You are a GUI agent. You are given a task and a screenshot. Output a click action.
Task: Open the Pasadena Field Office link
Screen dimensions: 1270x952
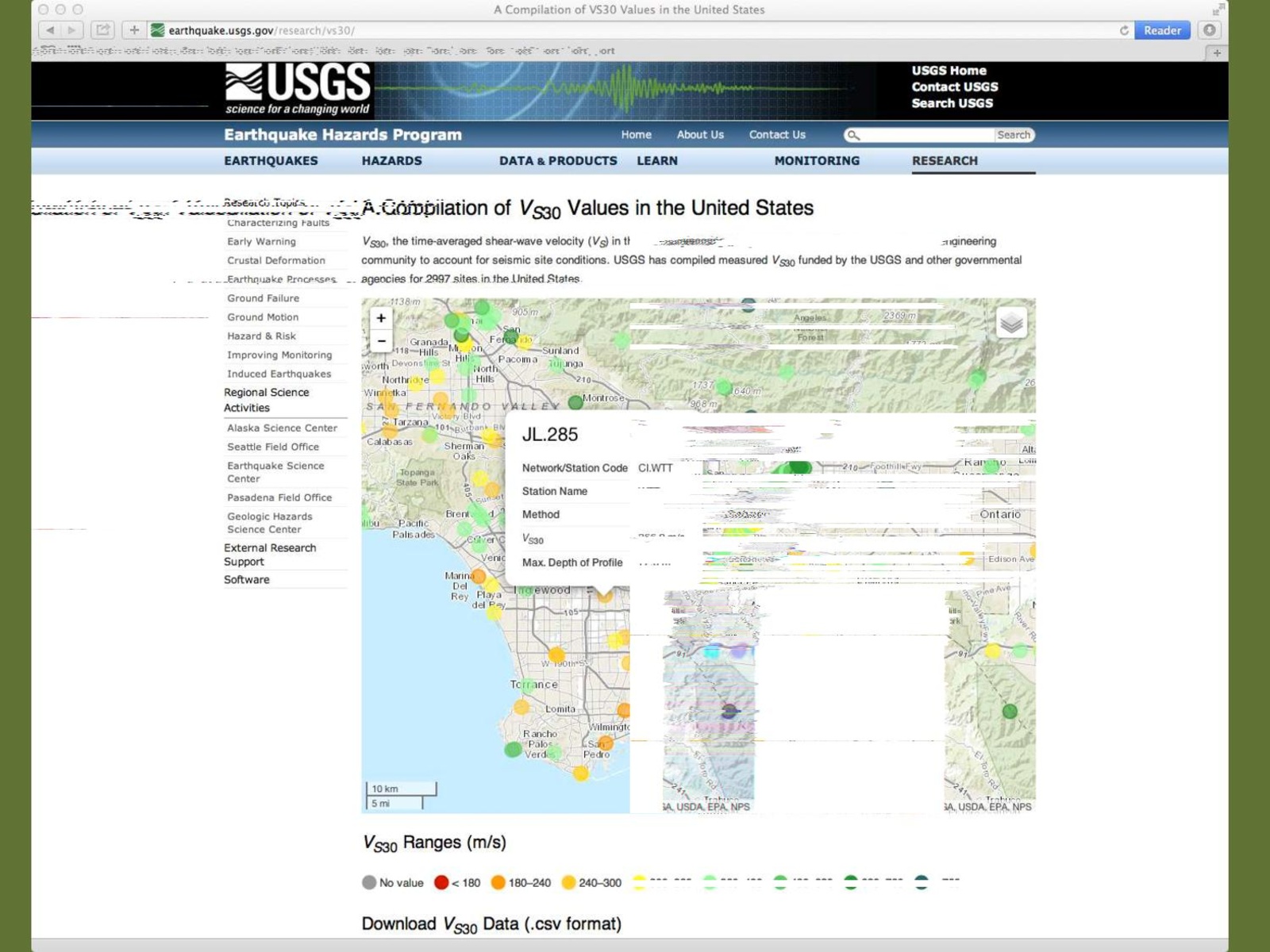point(279,497)
